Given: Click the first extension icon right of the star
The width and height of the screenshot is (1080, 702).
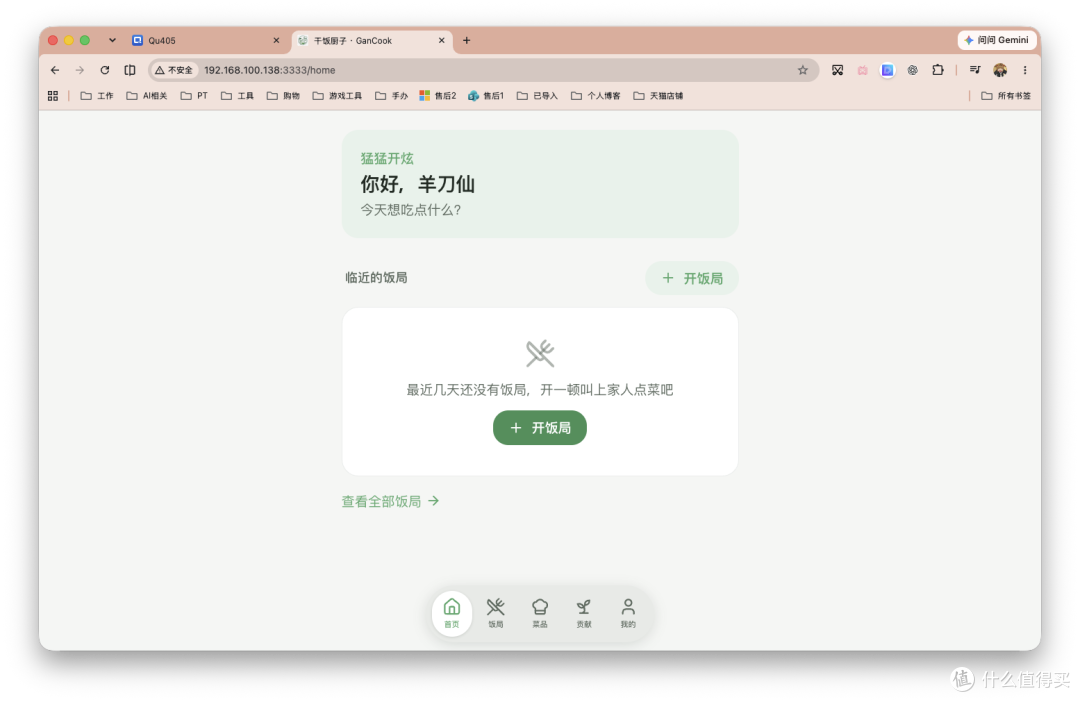Looking at the screenshot, I should [838, 70].
